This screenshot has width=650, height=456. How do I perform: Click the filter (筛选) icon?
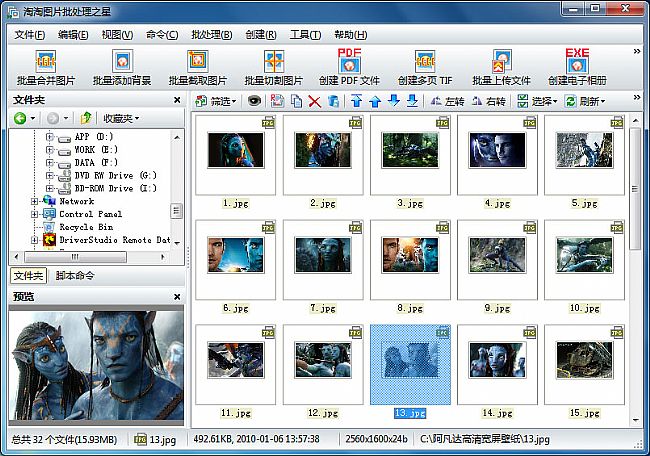point(201,101)
